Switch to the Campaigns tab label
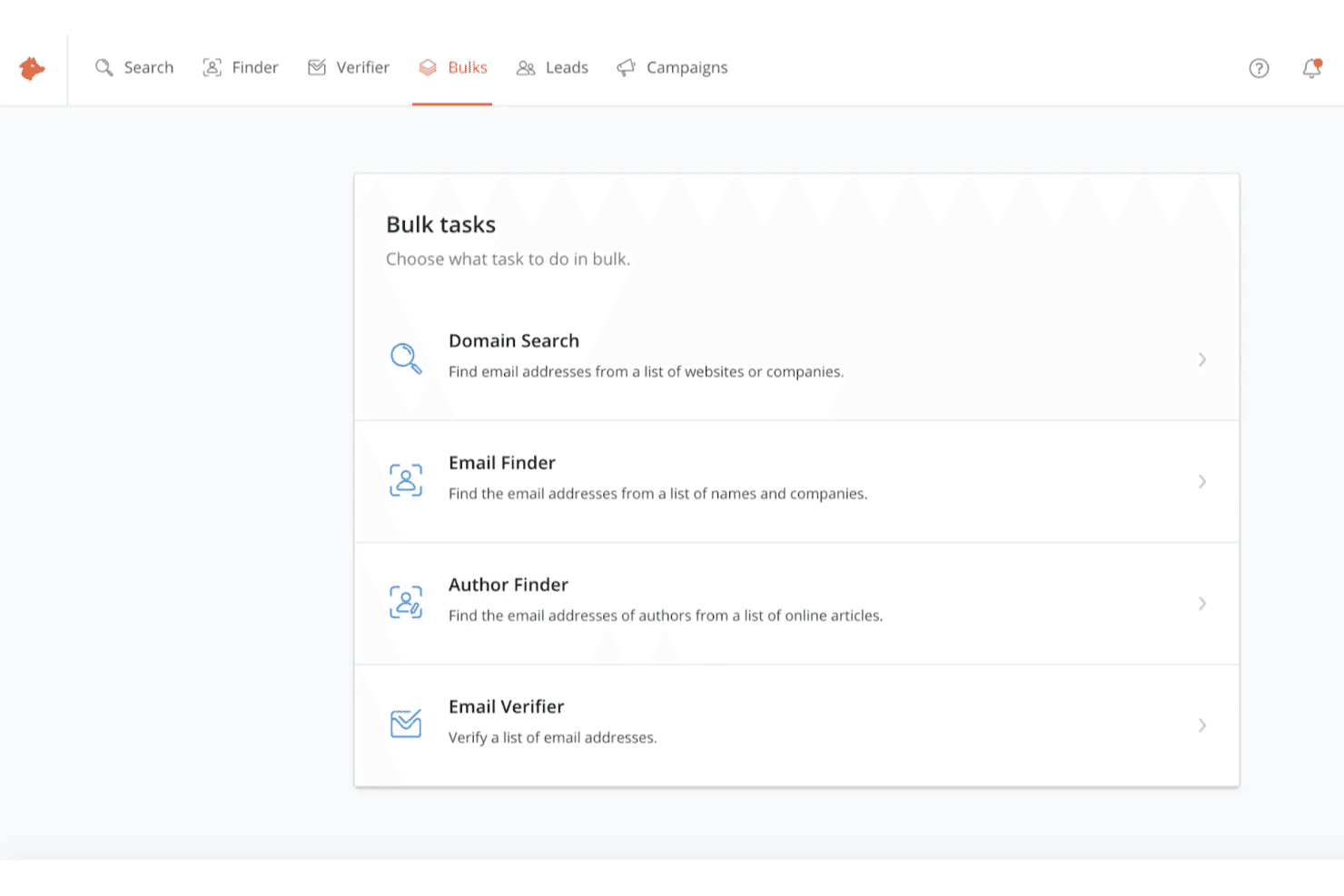Viewport: 1344px width, 896px height. (687, 68)
